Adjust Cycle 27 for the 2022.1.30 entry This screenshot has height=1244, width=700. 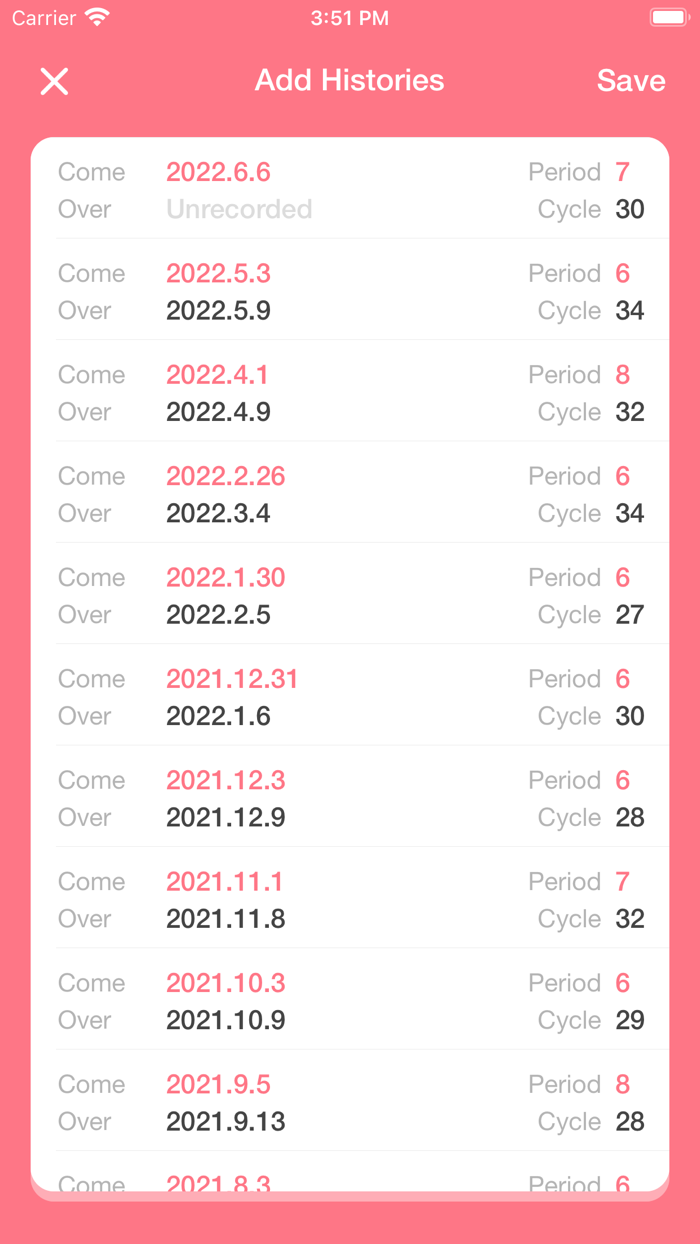click(630, 615)
